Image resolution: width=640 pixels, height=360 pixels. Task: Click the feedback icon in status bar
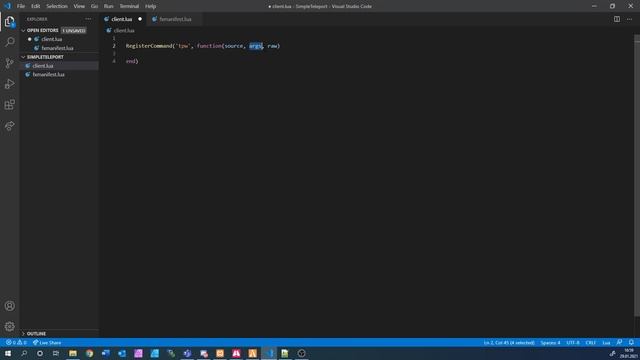coord(619,342)
